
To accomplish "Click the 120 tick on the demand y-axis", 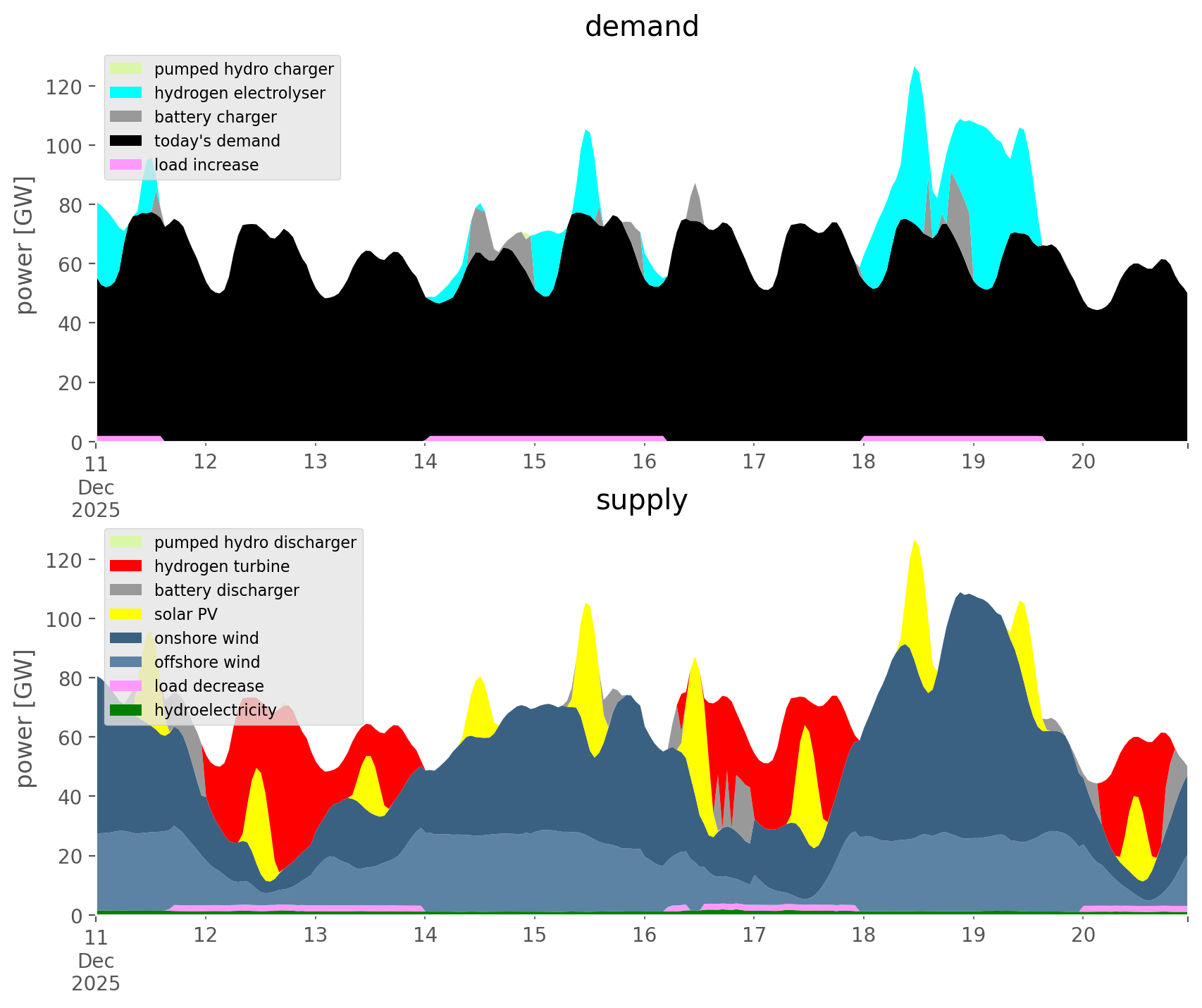I will pyautogui.click(x=65, y=87).
